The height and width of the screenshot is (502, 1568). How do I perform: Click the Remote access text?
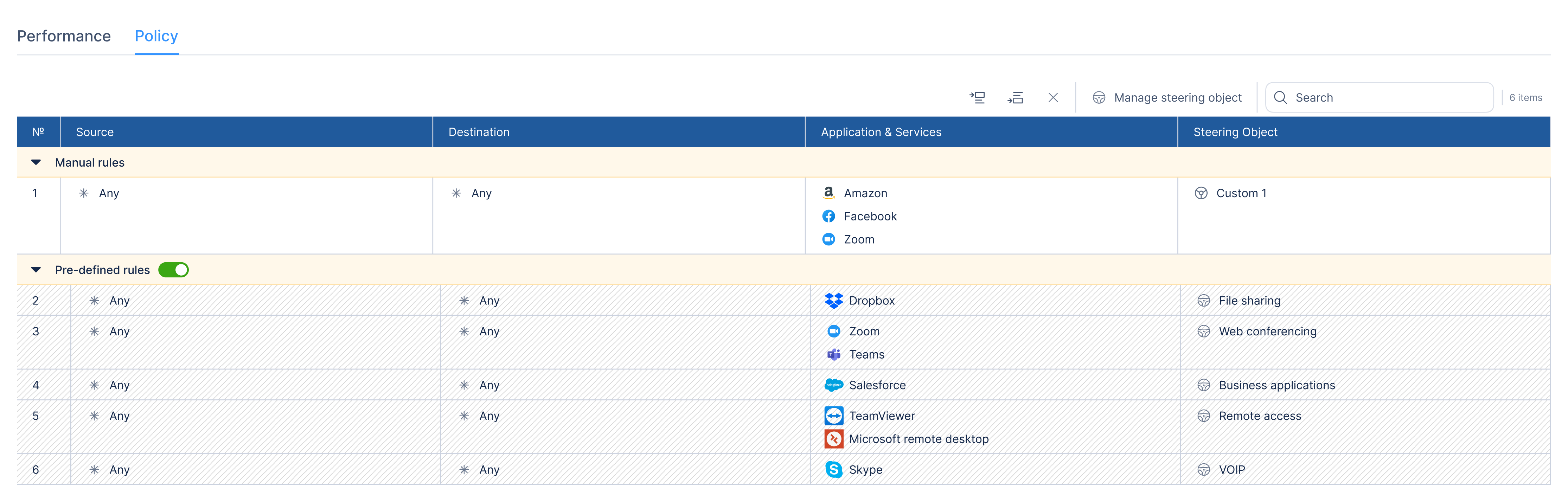pos(1259,416)
